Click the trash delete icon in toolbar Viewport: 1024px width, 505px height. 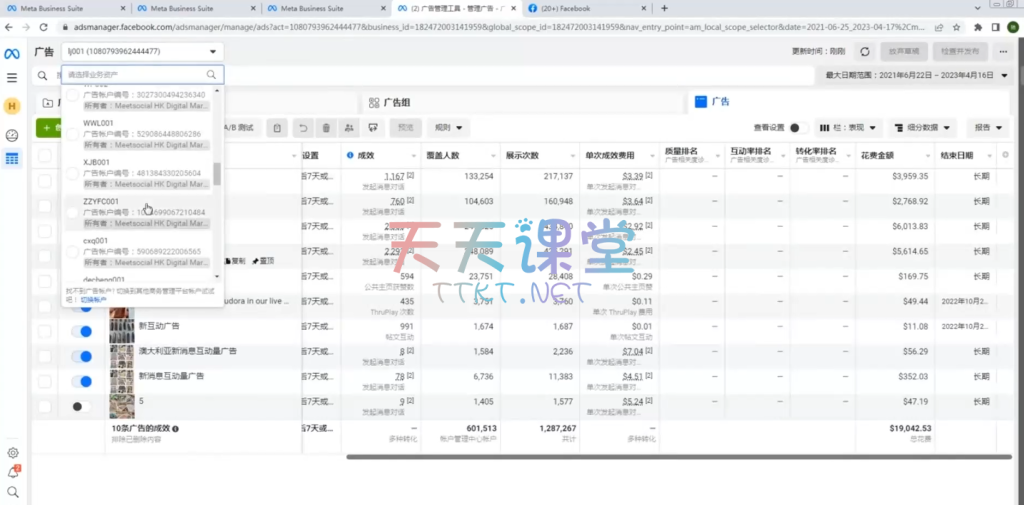click(326, 128)
